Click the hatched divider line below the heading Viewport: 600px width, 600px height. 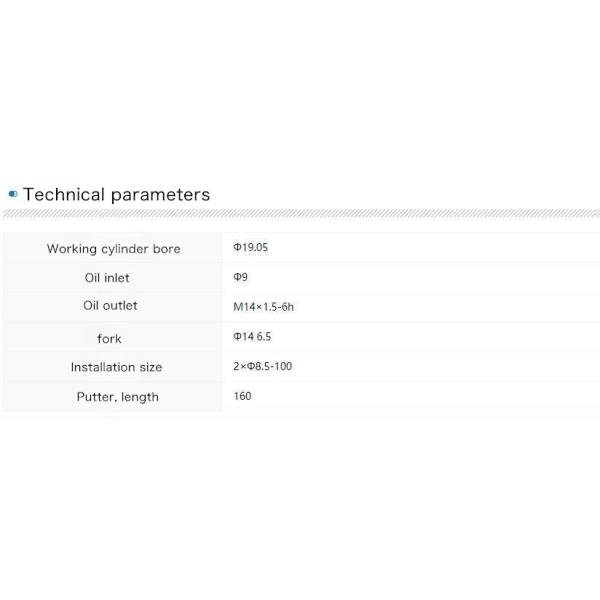pyautogui.click(x=300, y=214)
